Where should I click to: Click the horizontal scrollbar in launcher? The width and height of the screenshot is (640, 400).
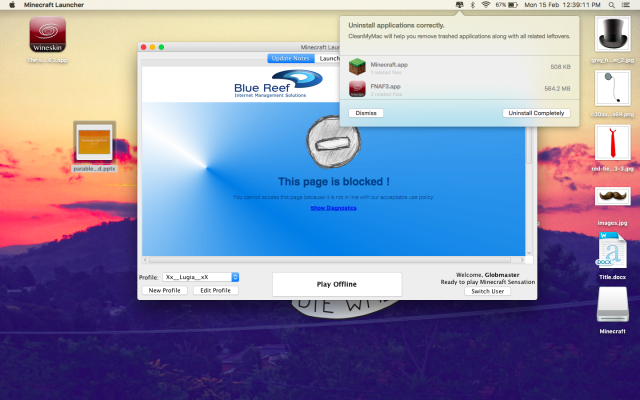330,260
